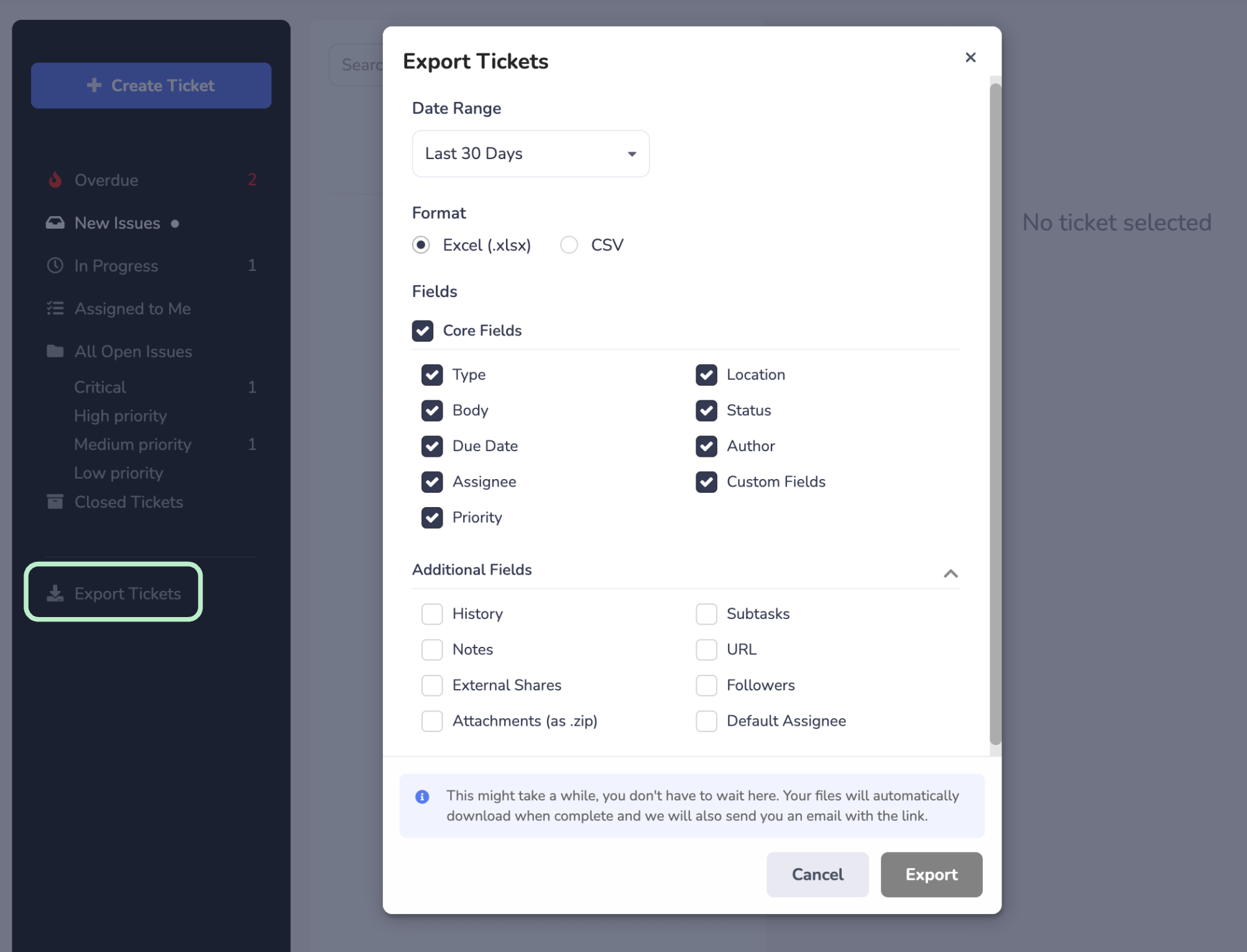
Task: Click the New Issues inbox icon
Action: click(55, 223)
